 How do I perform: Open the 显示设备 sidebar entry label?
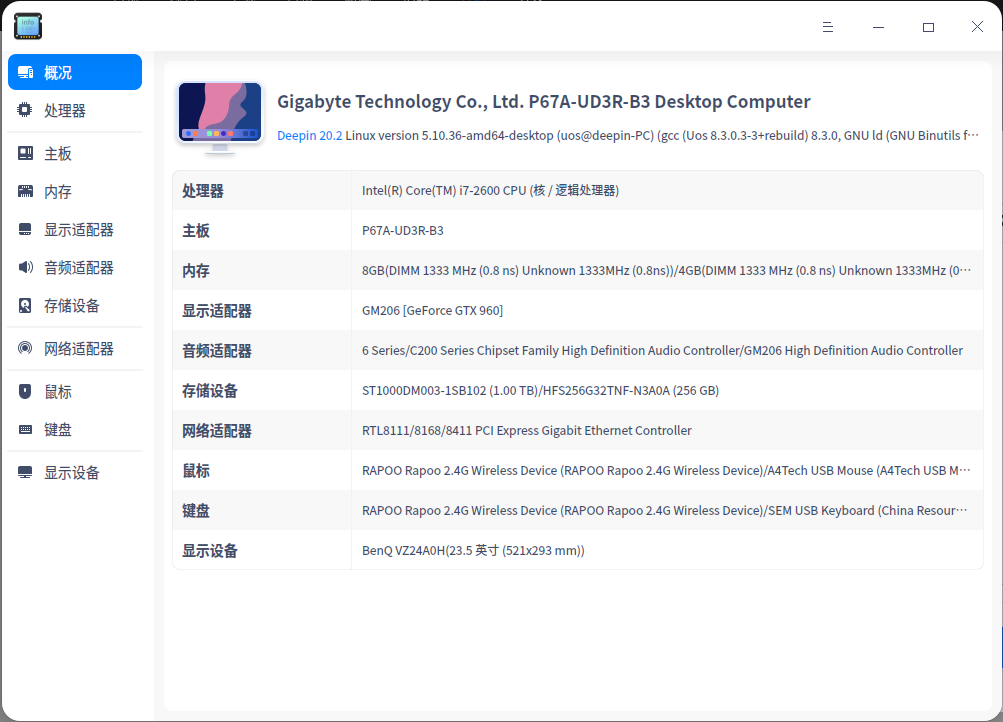(72, 473)
